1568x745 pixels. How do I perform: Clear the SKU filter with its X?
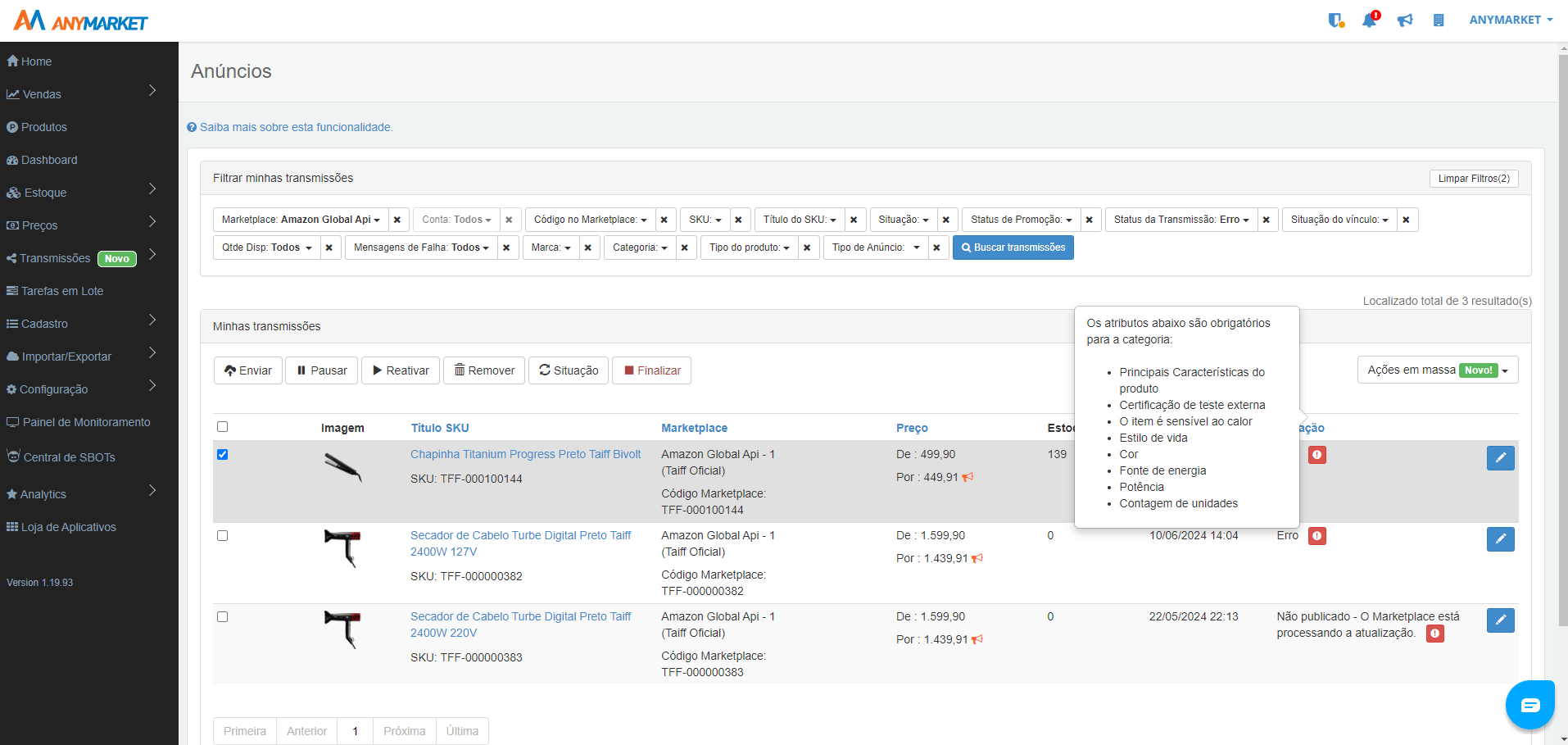(738, 220)
